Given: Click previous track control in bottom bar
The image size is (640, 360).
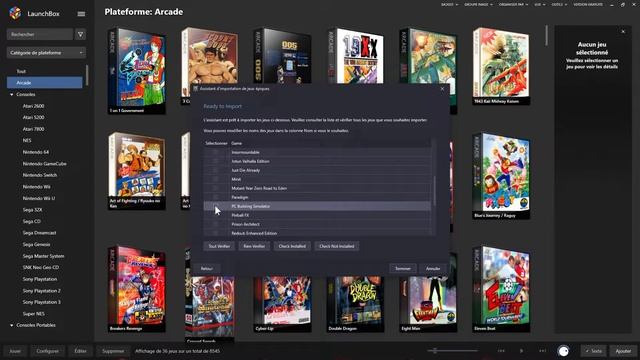Looking at the screenshot, I should click(501, 351).
